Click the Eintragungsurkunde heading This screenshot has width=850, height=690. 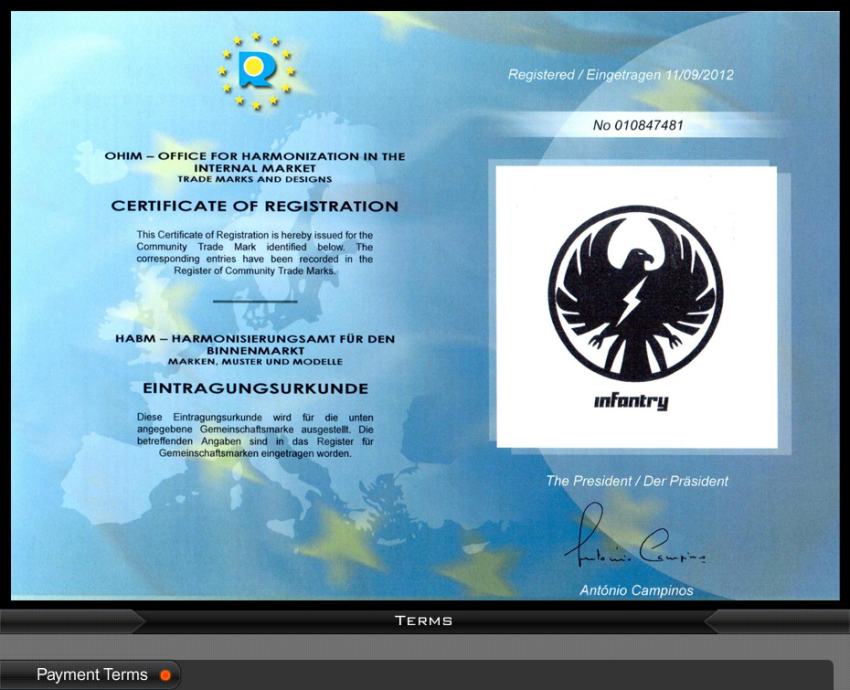(255, 388)
